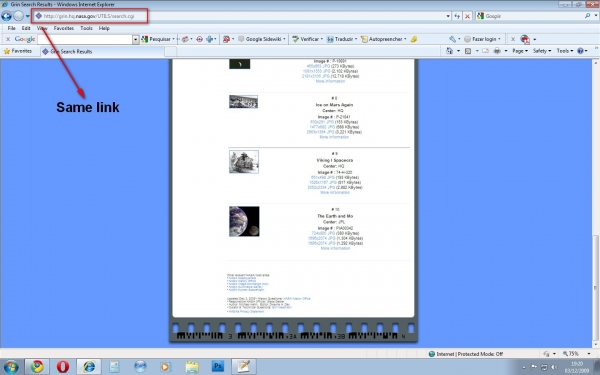Switch to Internet Explorer in the taskbar

click(x=89, y=367)
